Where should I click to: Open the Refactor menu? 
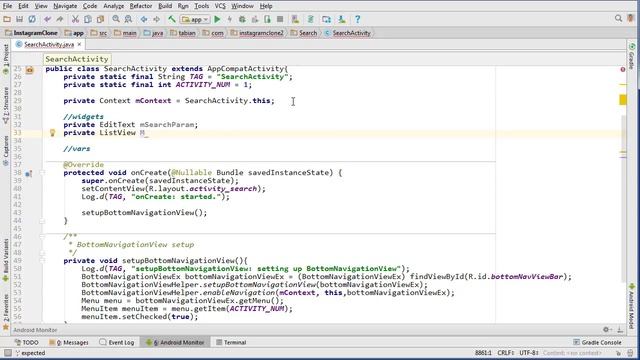tap(141, 6)
